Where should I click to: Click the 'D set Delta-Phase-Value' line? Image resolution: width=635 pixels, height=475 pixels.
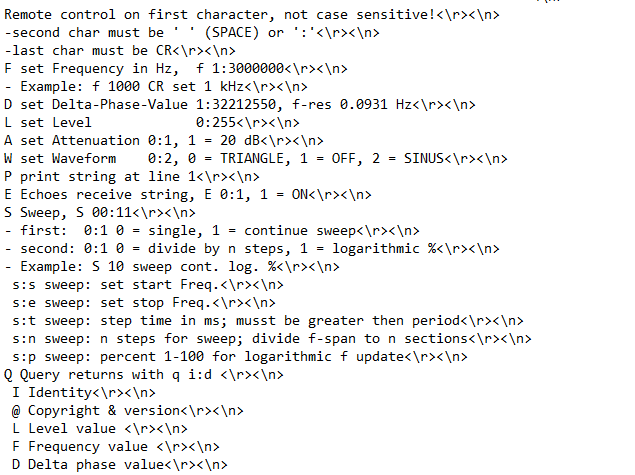(x=239, y=105)
